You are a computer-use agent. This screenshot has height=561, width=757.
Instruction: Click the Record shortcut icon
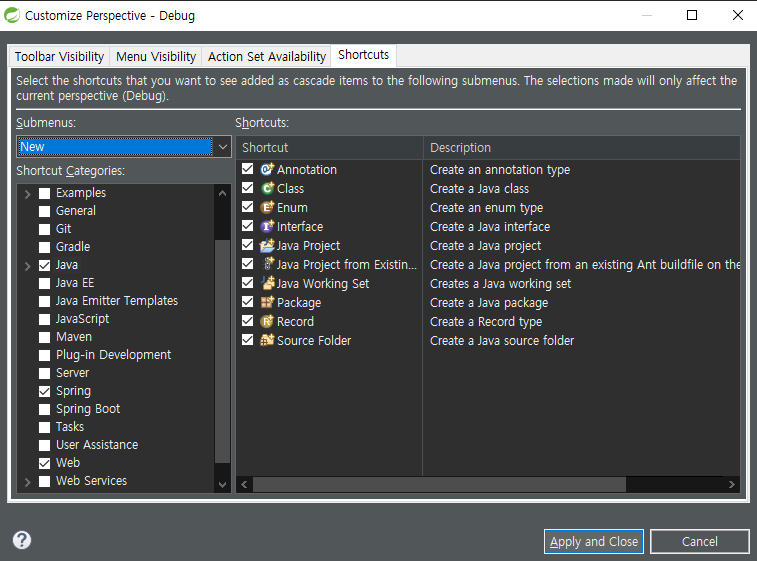coord(267,322)
